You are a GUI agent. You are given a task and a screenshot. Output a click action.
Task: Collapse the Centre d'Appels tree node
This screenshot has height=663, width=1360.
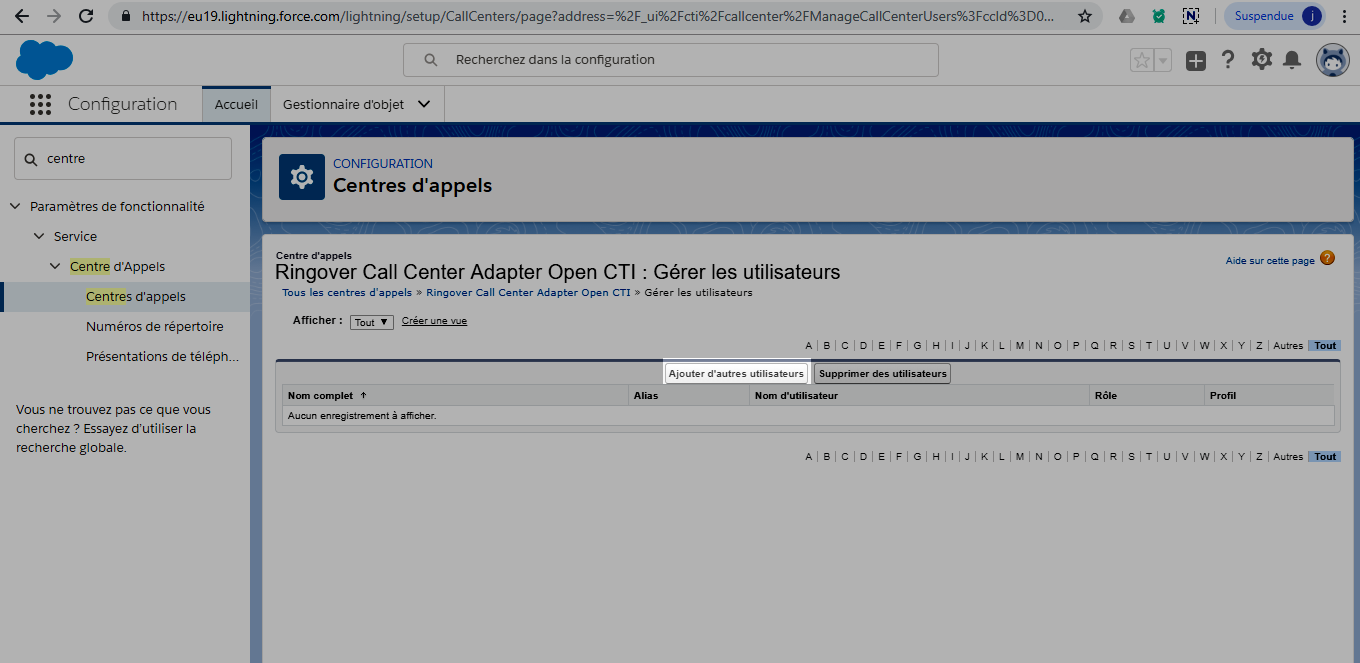[x=55, y=266]
